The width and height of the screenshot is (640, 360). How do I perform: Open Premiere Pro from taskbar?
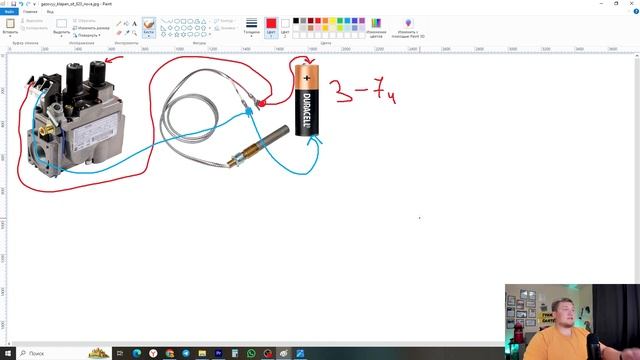(218, 353)
